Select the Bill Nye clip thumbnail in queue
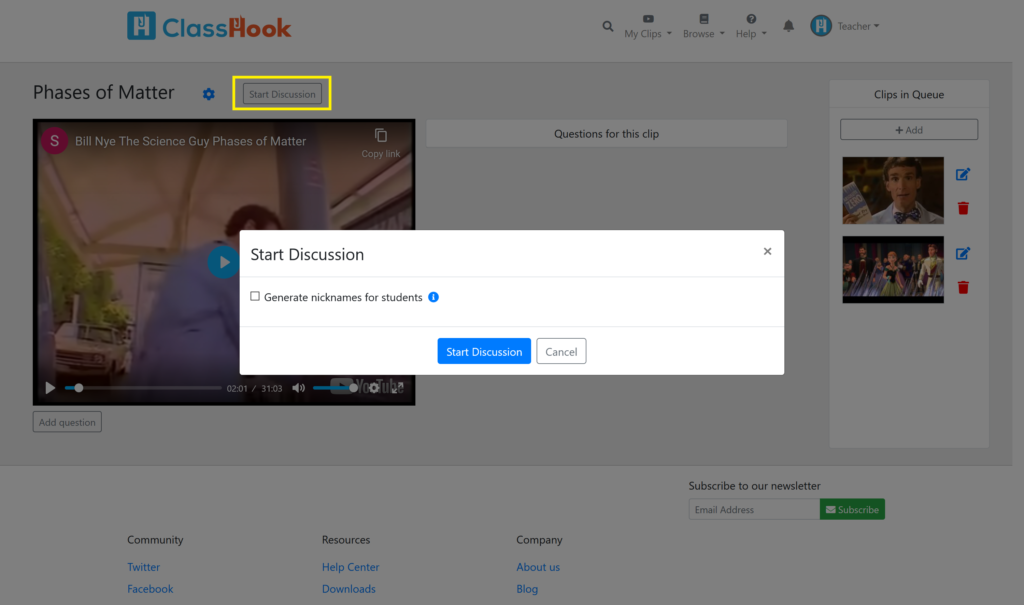This screenshot has height=605, width=1024. click(x=893, y=190)
